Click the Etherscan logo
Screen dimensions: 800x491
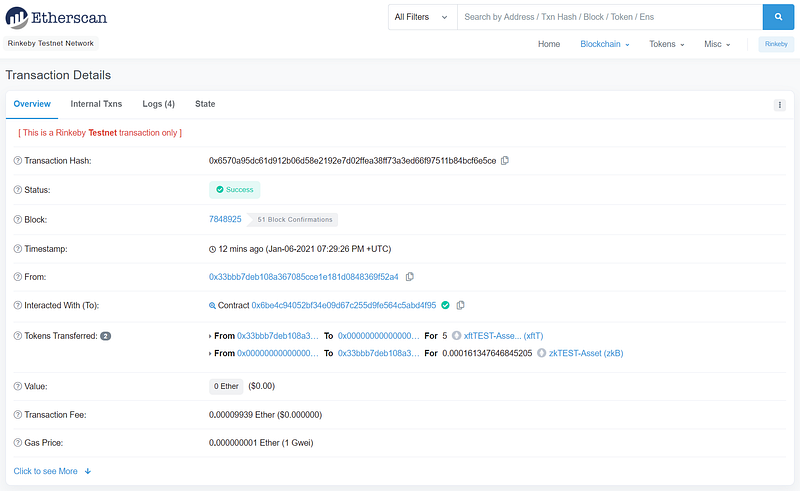[56, 18]
